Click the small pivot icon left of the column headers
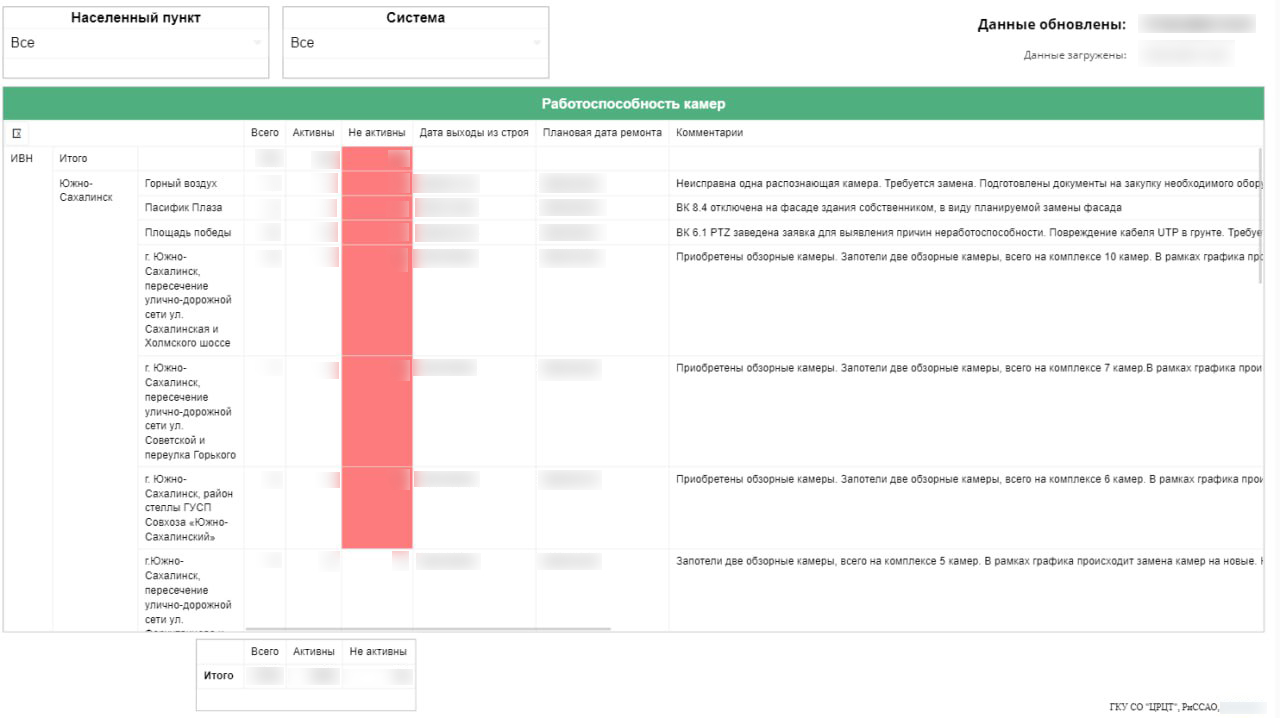Screen dimensions: 1280x718 point(16,133)
